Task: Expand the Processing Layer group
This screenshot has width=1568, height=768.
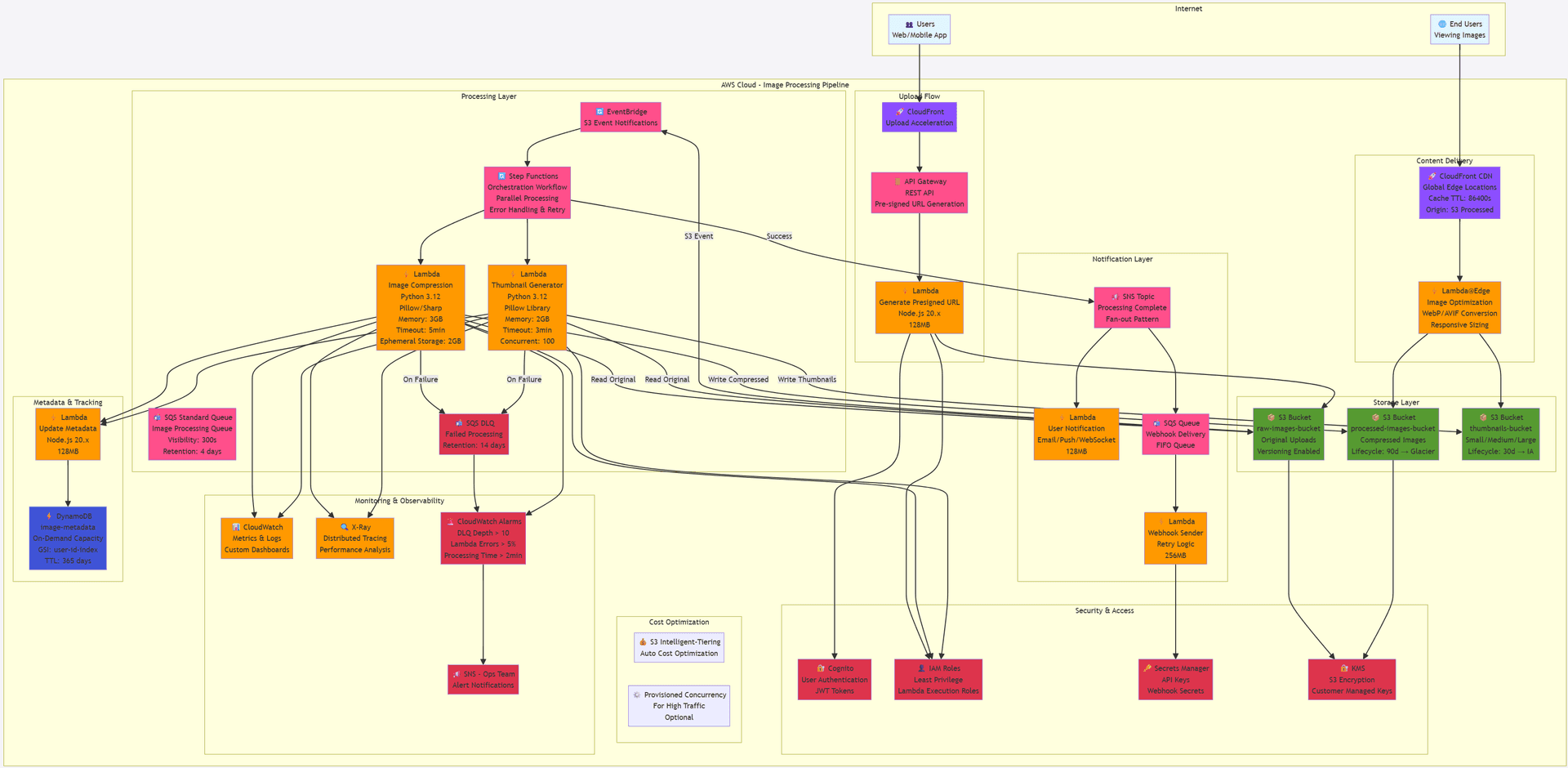Action: click(x=489, y=96)
